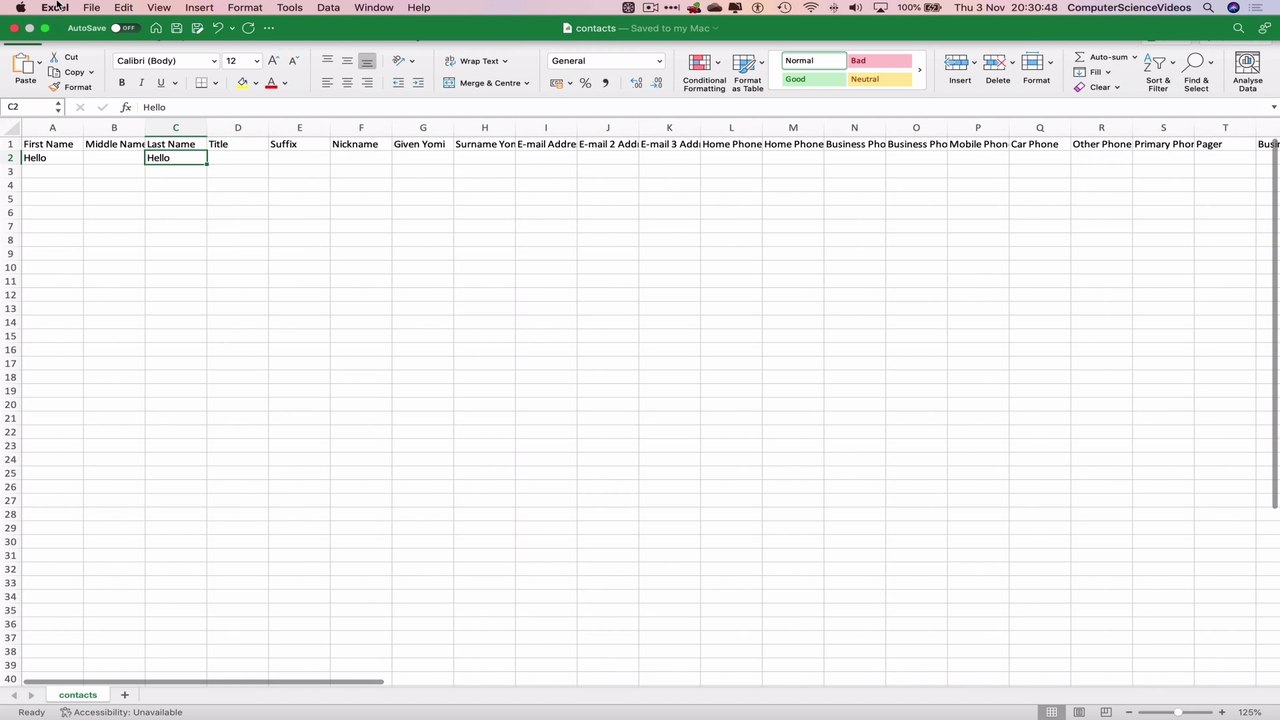Click the Name Box showing C2
Viewport: 1280px width, 720px height.
pos(34,107)
